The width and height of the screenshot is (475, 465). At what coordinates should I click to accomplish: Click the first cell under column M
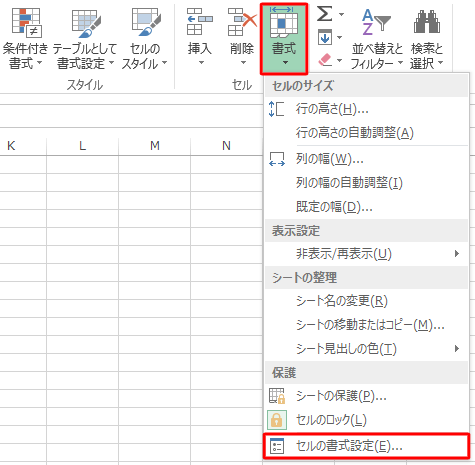[x=155, y=164]
